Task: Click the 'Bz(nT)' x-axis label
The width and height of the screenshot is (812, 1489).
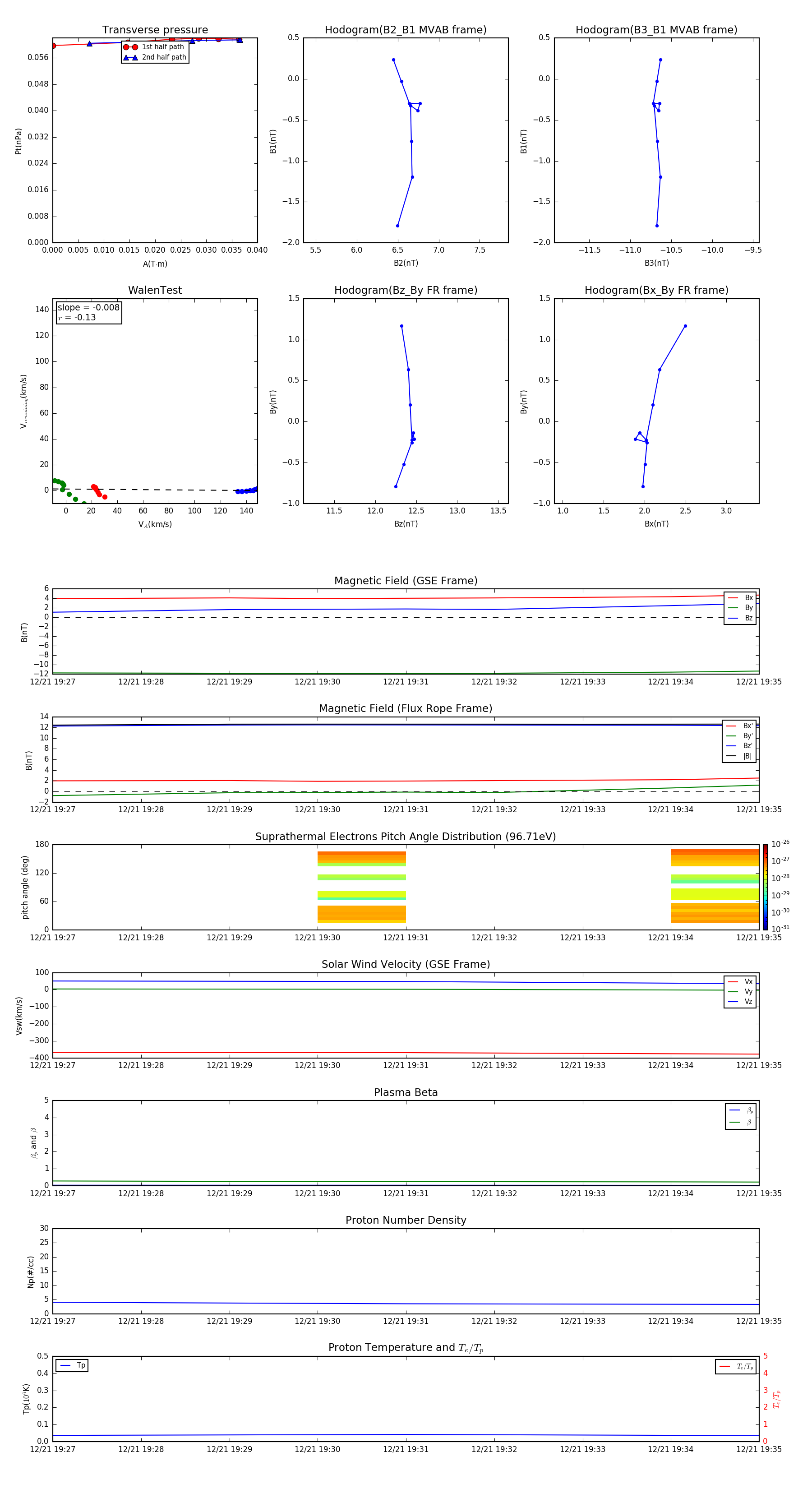Action: (x=406, y=524)
